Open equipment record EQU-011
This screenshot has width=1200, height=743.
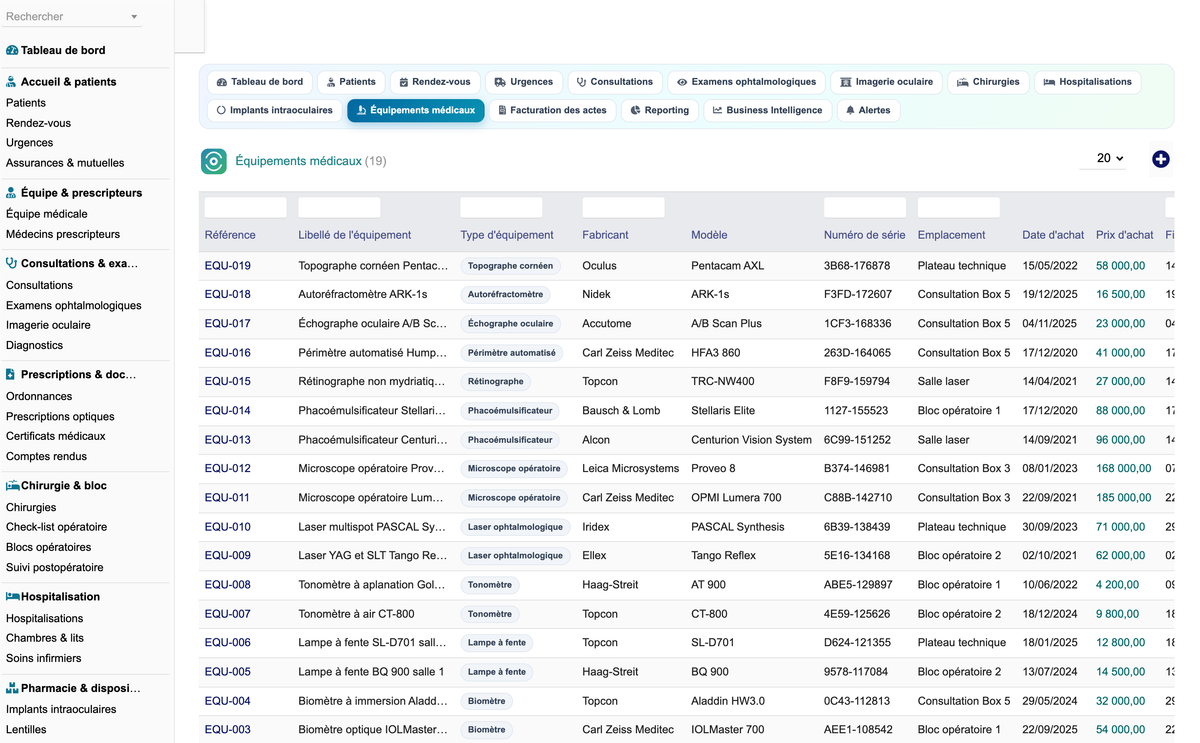click(228, 498)
